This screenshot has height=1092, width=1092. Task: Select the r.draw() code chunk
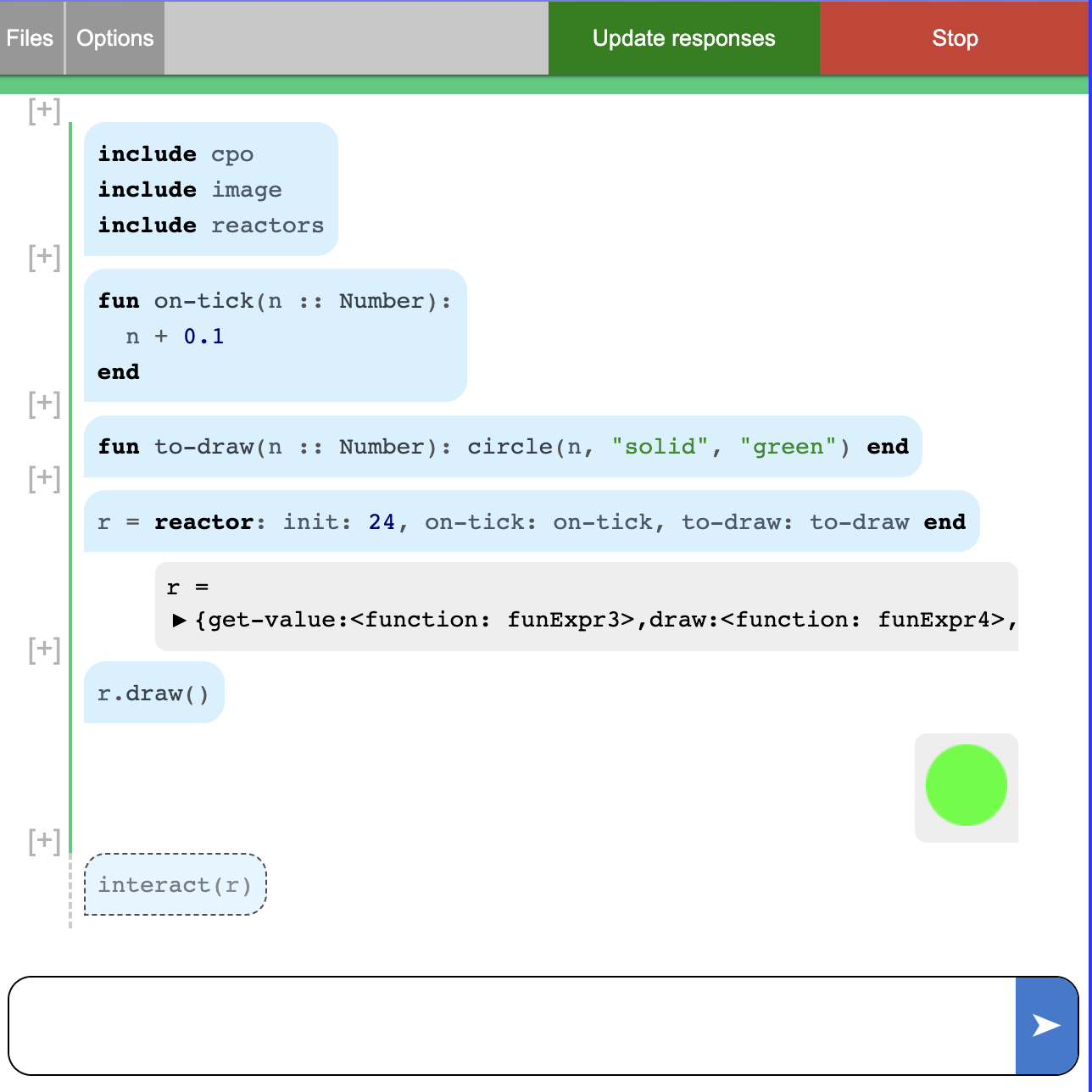(x=153, y=693)
